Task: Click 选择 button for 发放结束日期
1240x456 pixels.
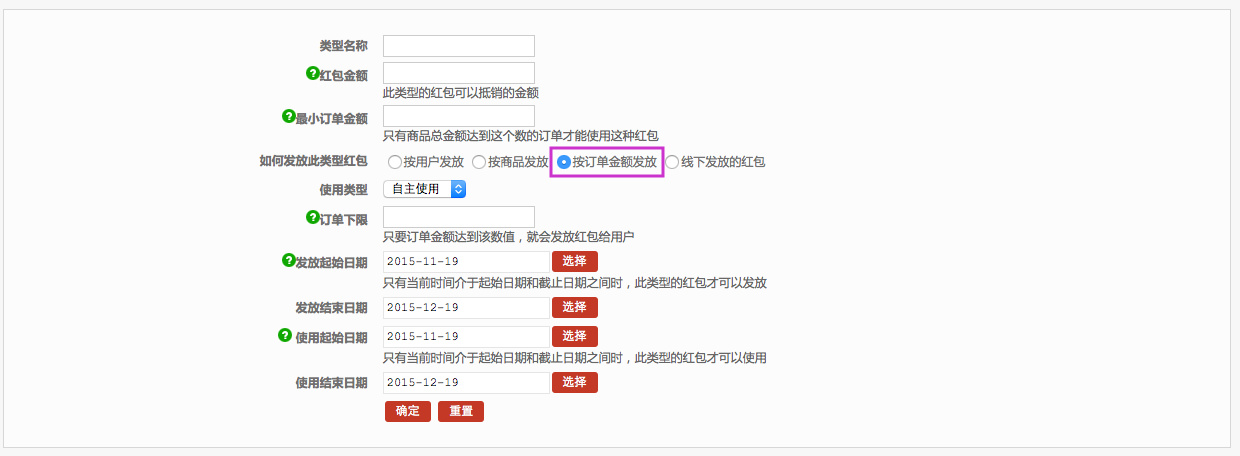Action: point(575,307)
